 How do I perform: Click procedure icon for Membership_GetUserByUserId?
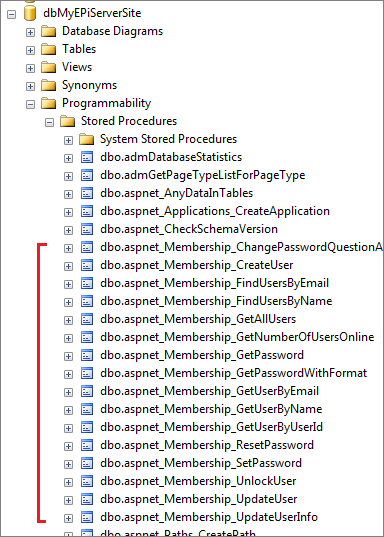(x=87, y=427)
